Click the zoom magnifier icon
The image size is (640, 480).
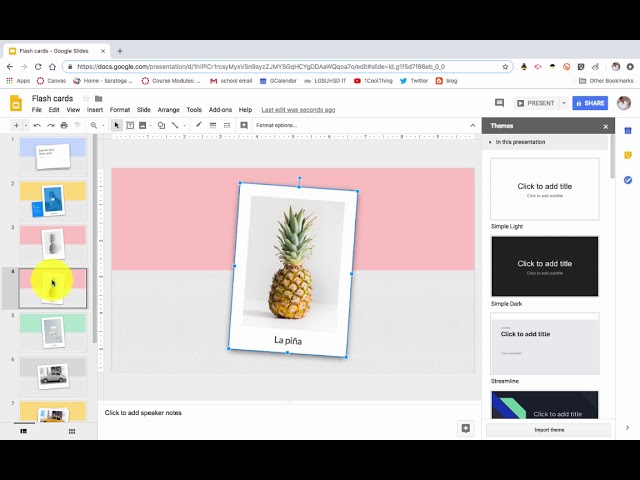pos(94,125)
